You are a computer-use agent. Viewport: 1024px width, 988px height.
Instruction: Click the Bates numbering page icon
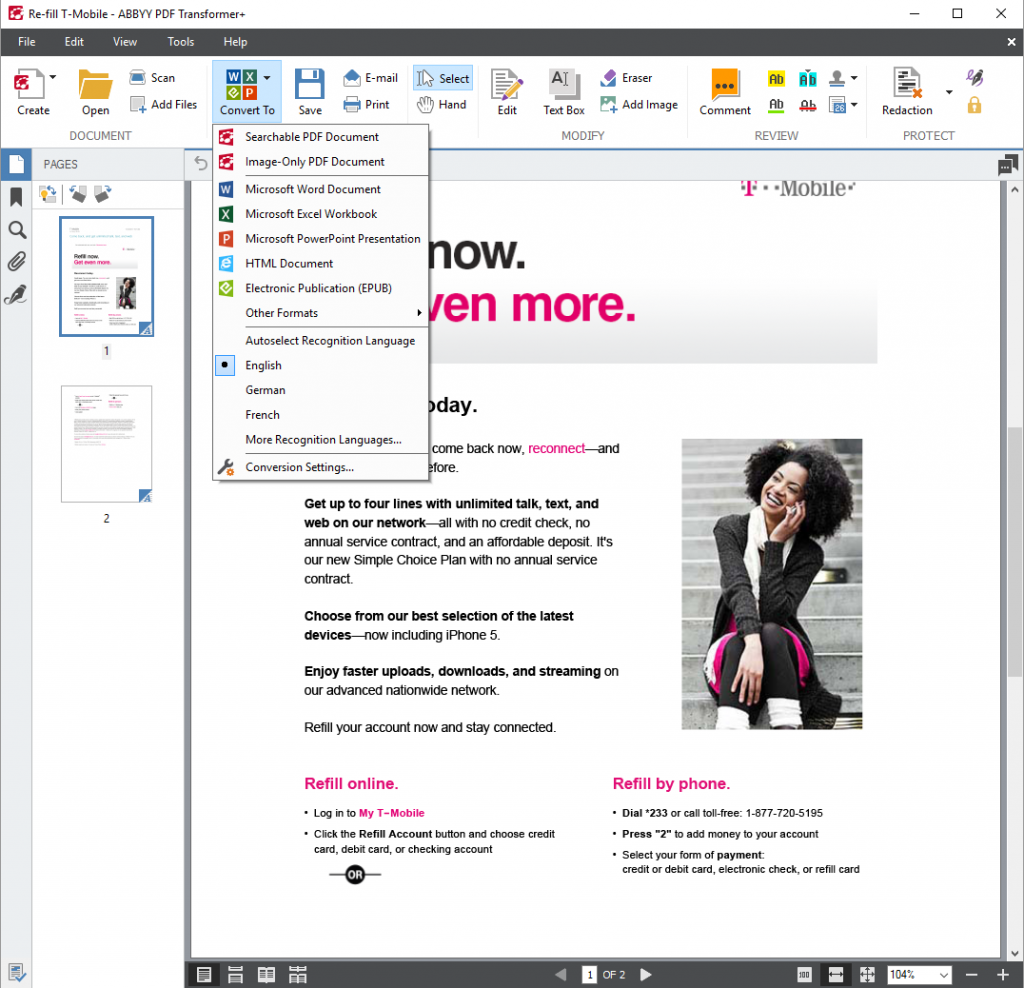point(837,105)
